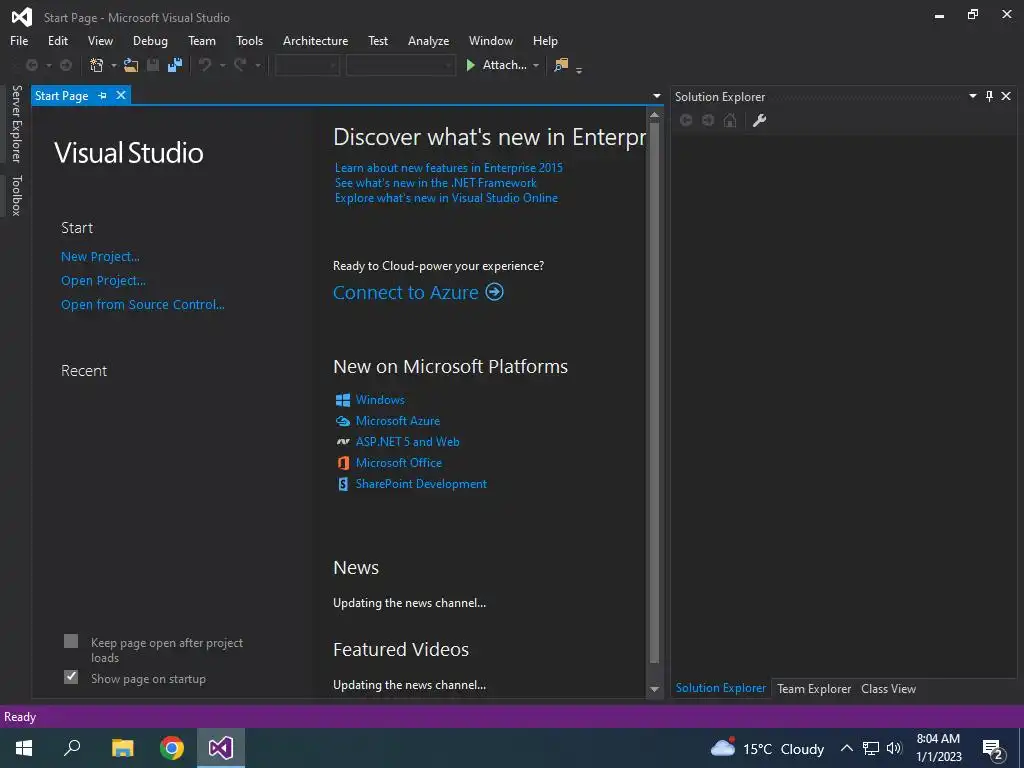Click the ASP.NET icon in platforms list
This screenshot has width=1024, height=768.
[x=343, y=442]
